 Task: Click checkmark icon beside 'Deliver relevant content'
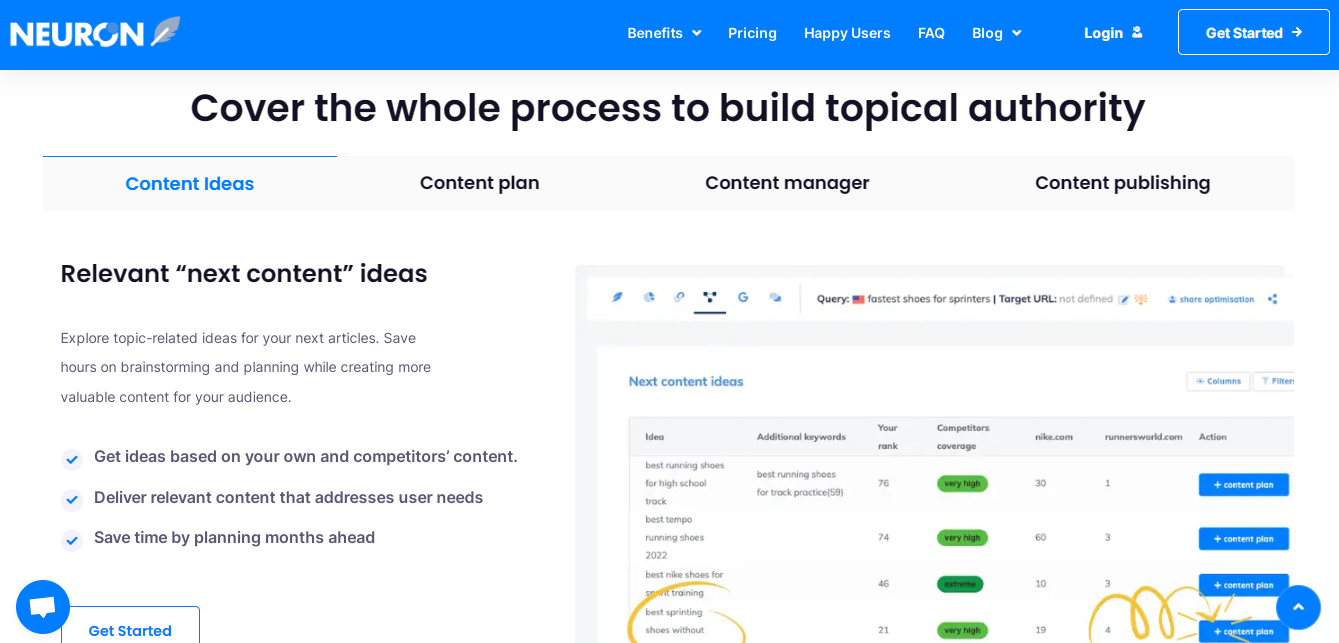72,500
